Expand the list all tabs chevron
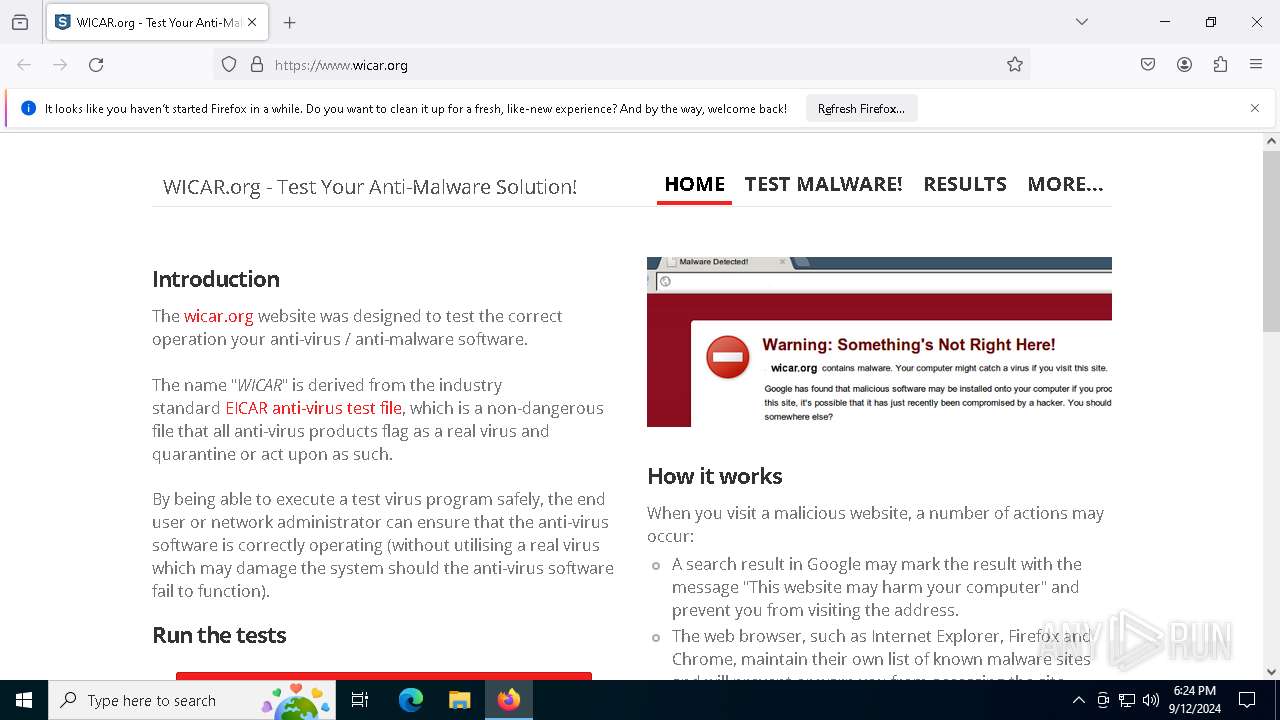This screenshot has height=720, width=1280. coord(1082,22)
